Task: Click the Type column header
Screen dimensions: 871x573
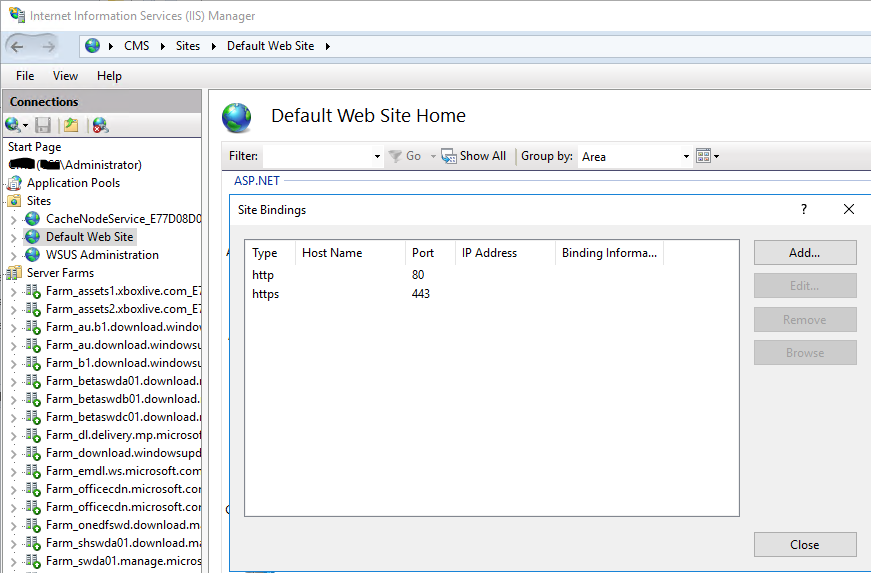Action: (271, 253)
